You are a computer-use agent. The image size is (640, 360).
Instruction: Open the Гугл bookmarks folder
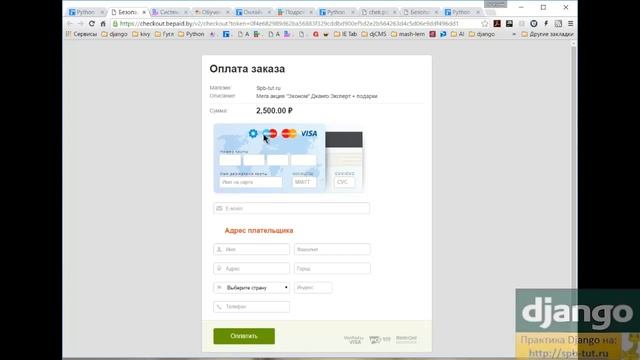coord(164,34)
